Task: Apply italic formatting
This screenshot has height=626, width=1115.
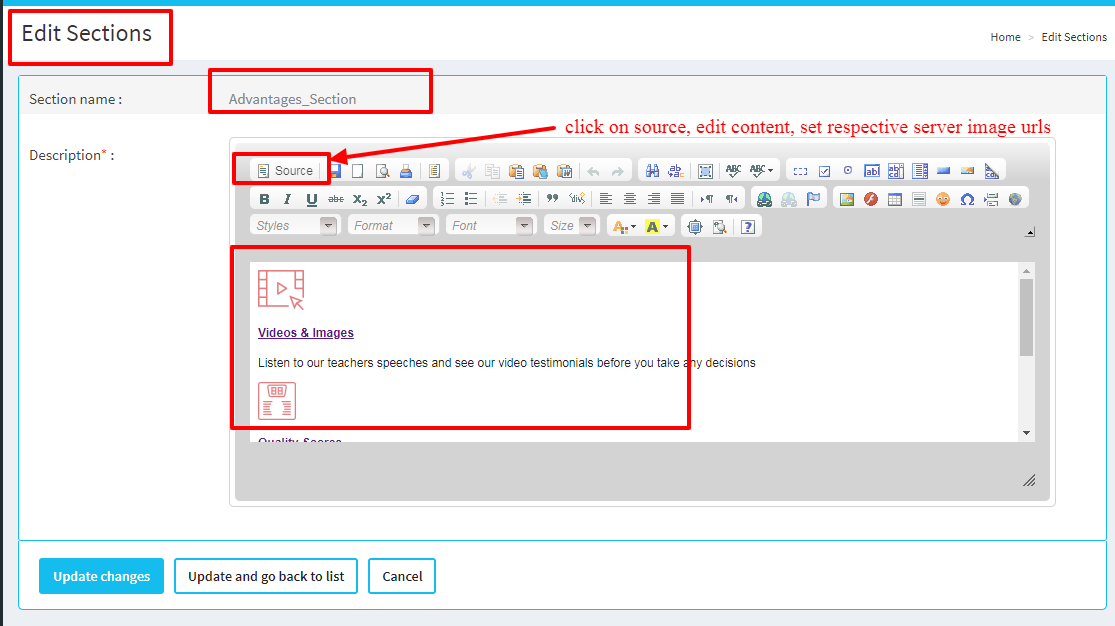Action: (287, 199)
